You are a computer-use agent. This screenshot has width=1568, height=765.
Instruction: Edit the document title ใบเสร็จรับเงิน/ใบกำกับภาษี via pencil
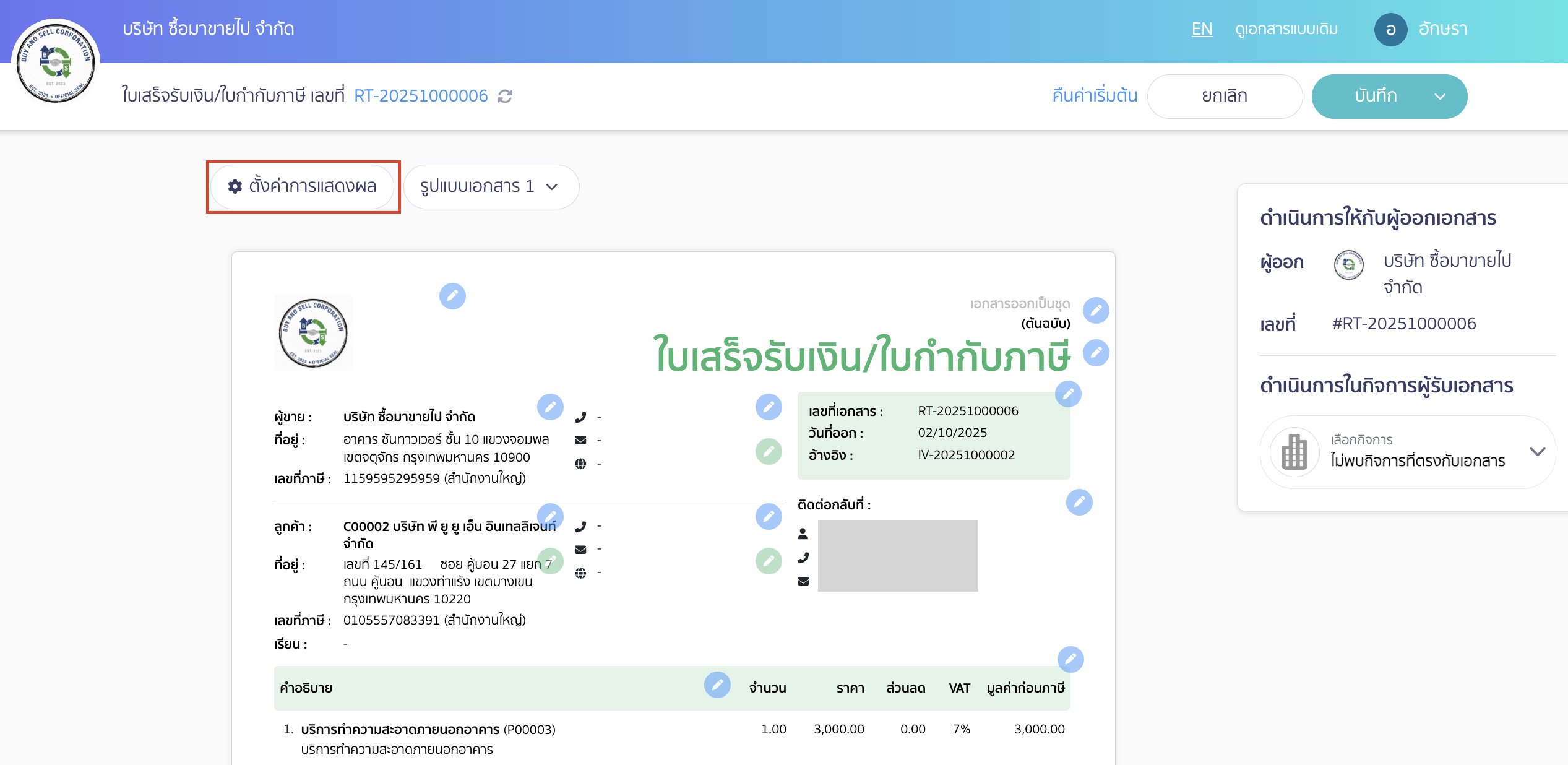coord(1096,352)
